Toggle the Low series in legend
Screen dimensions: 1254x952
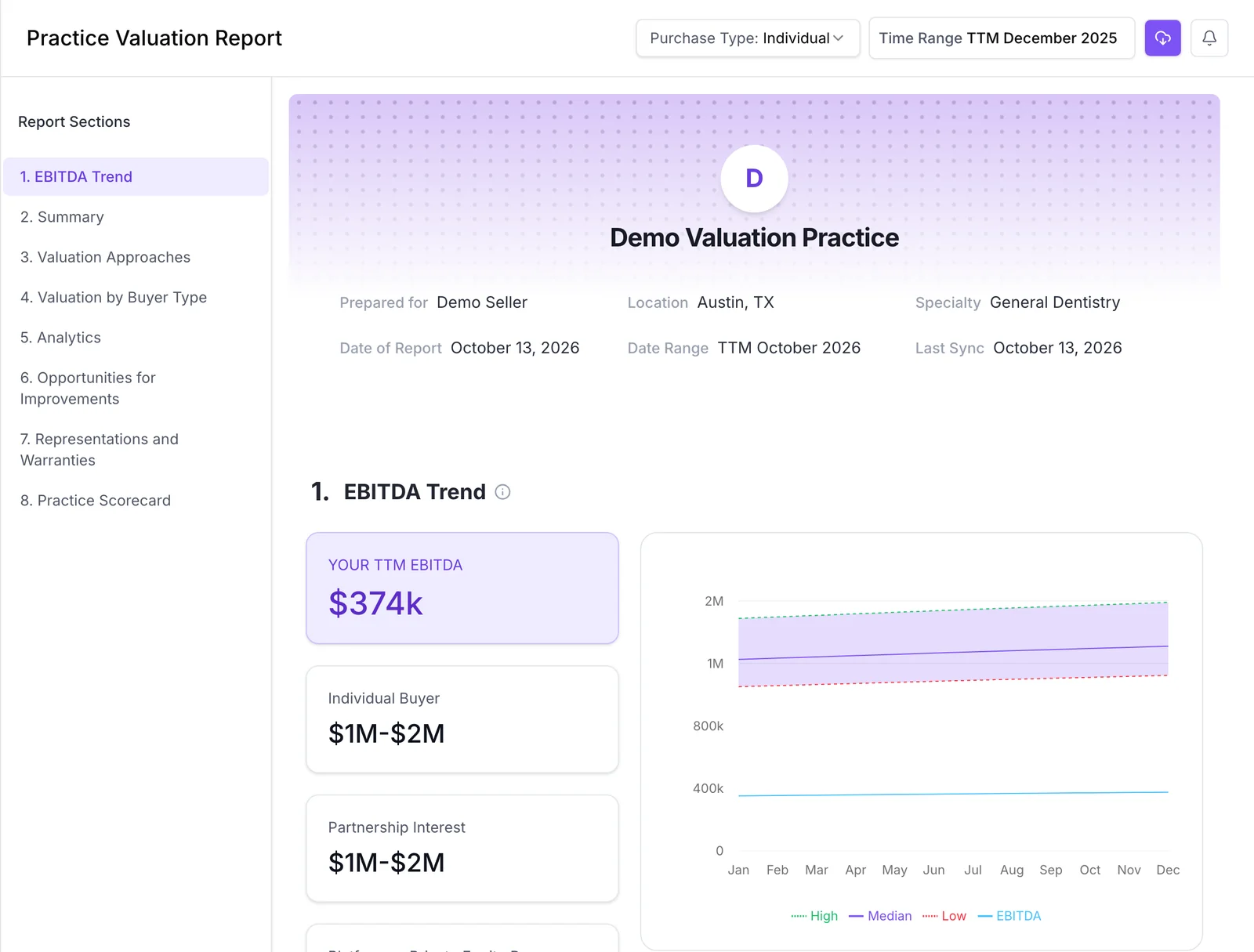pyautogui.click(x=944, y=916)
